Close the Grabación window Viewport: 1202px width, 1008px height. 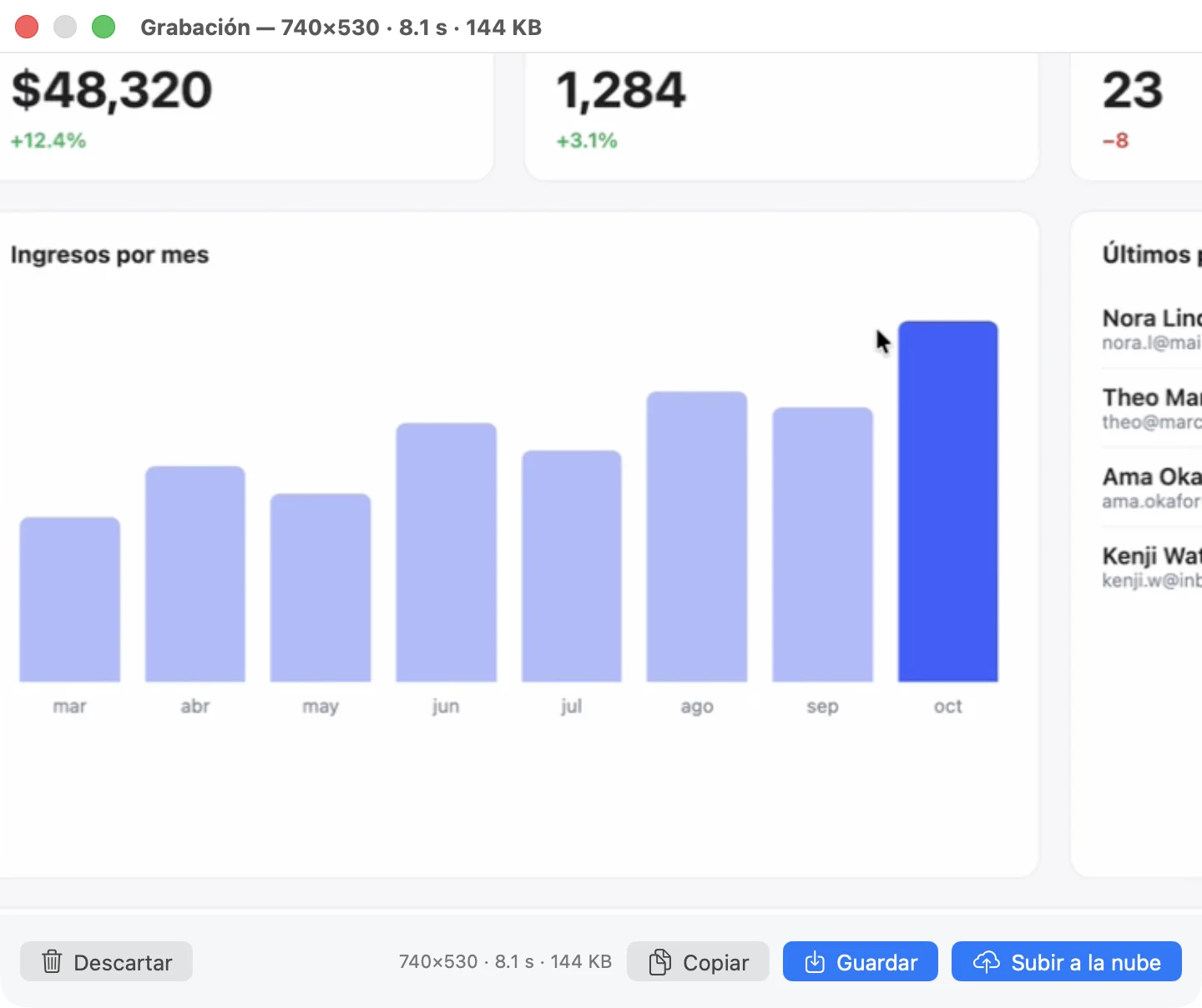click(x=27, y=28)
